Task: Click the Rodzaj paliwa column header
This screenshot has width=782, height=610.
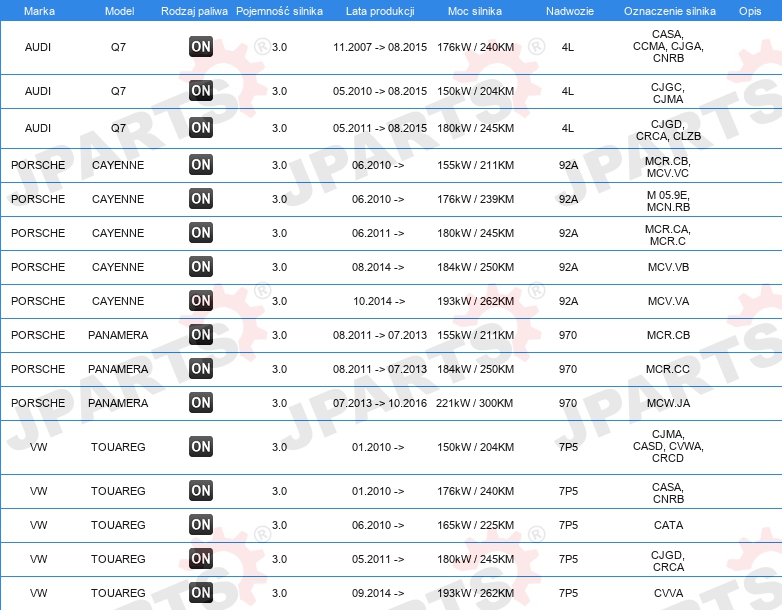Action: coord(195,11)
